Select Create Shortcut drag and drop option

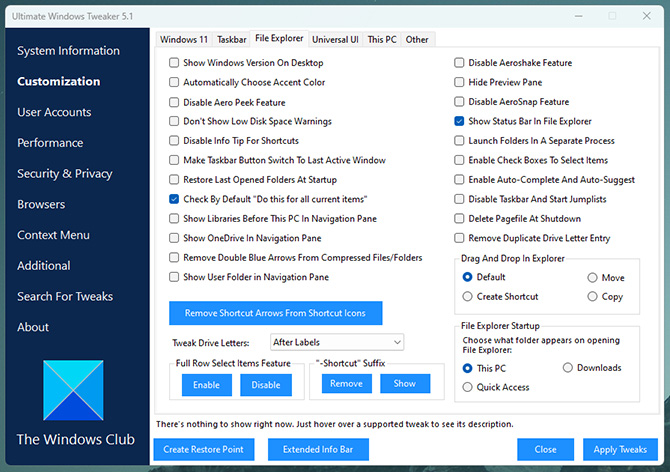coord(467,296)
